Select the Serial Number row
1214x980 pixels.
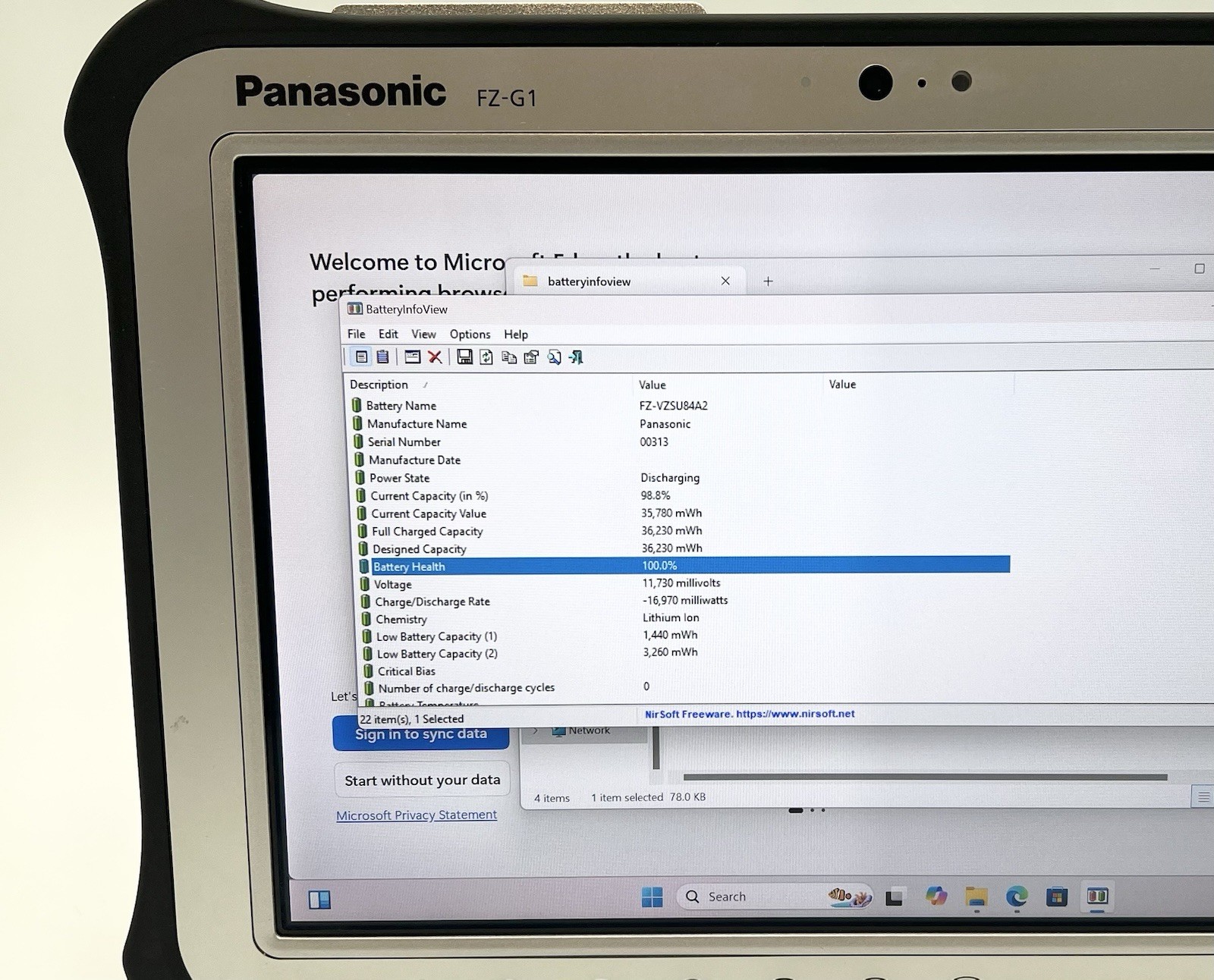point(681,442)
